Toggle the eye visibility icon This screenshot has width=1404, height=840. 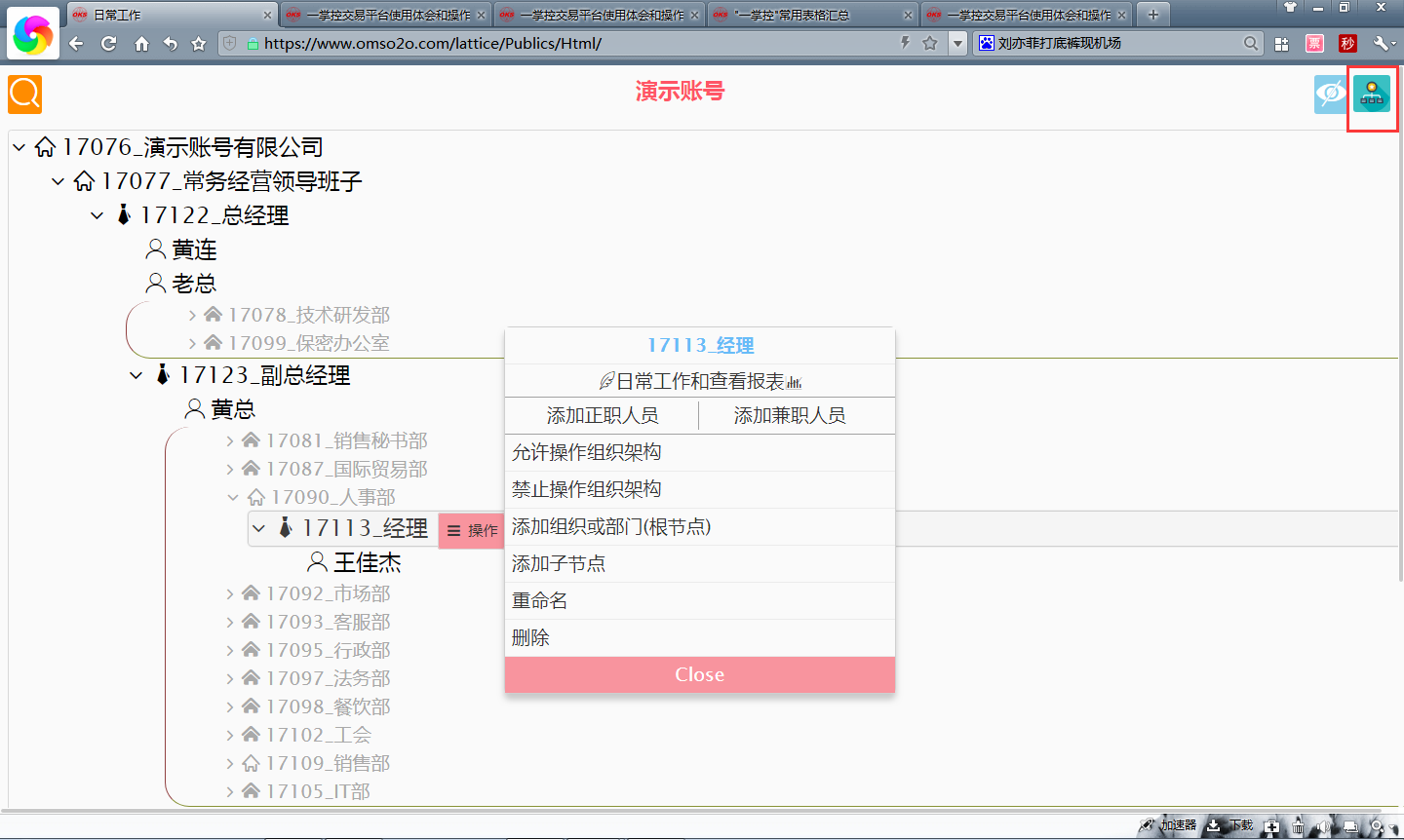[1331, 95]
